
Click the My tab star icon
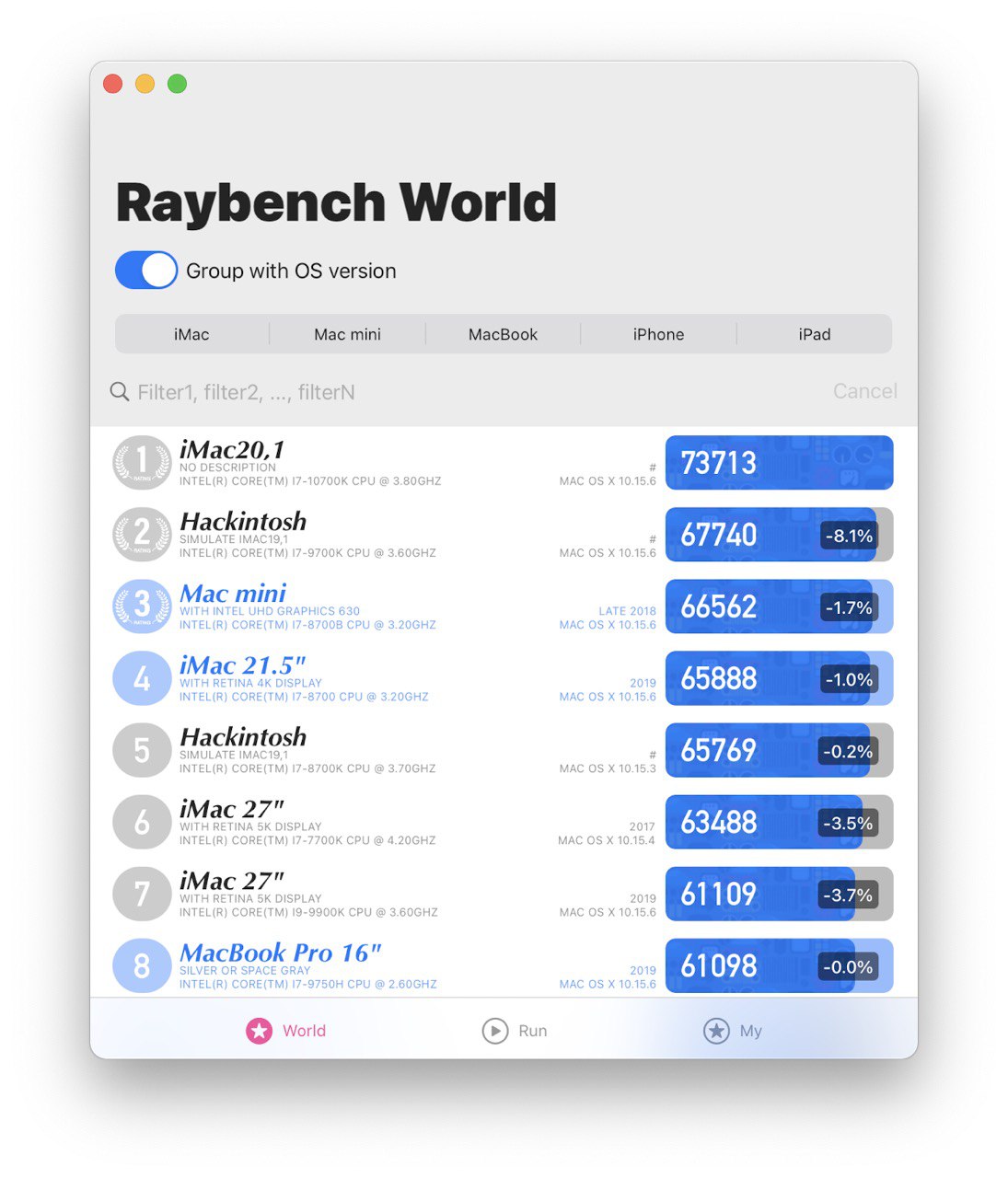[716, 1031]
